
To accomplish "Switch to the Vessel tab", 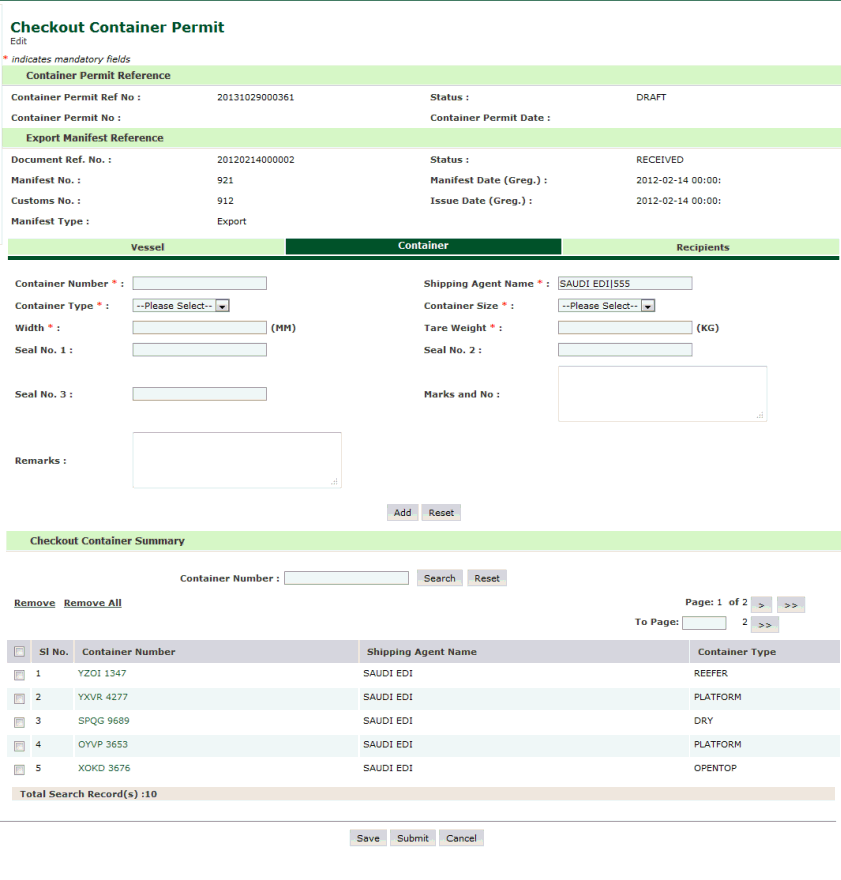I will pos(147,247).
